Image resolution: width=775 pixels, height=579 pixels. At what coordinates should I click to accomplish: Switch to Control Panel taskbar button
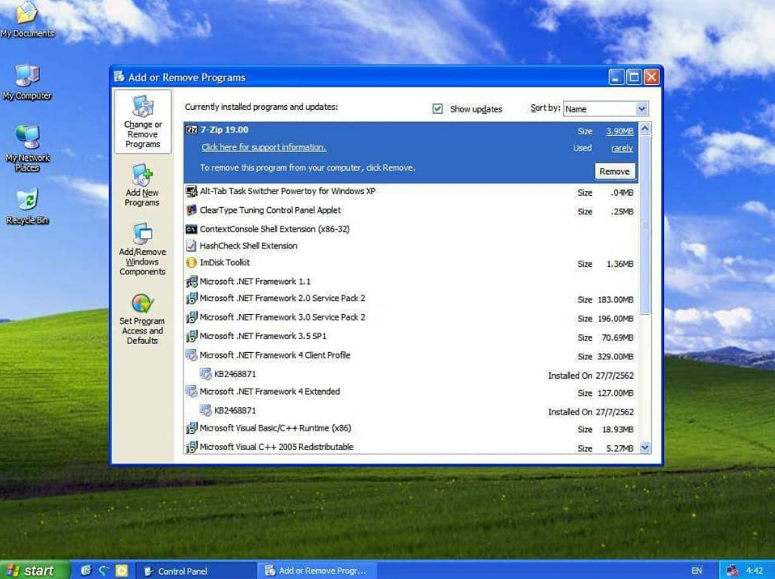coord(196,571)
